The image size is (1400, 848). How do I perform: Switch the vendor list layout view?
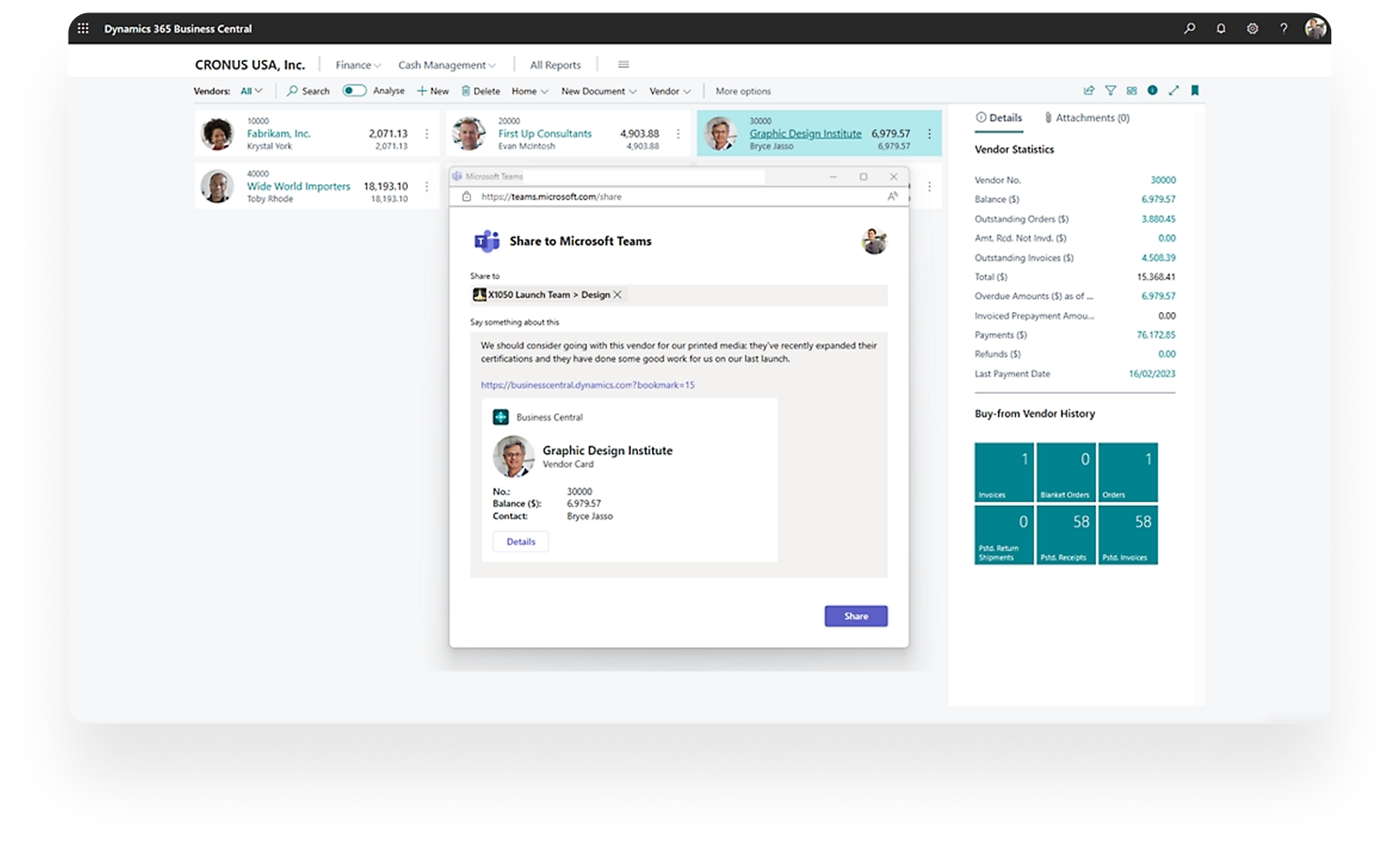(x=1131, y=91)
